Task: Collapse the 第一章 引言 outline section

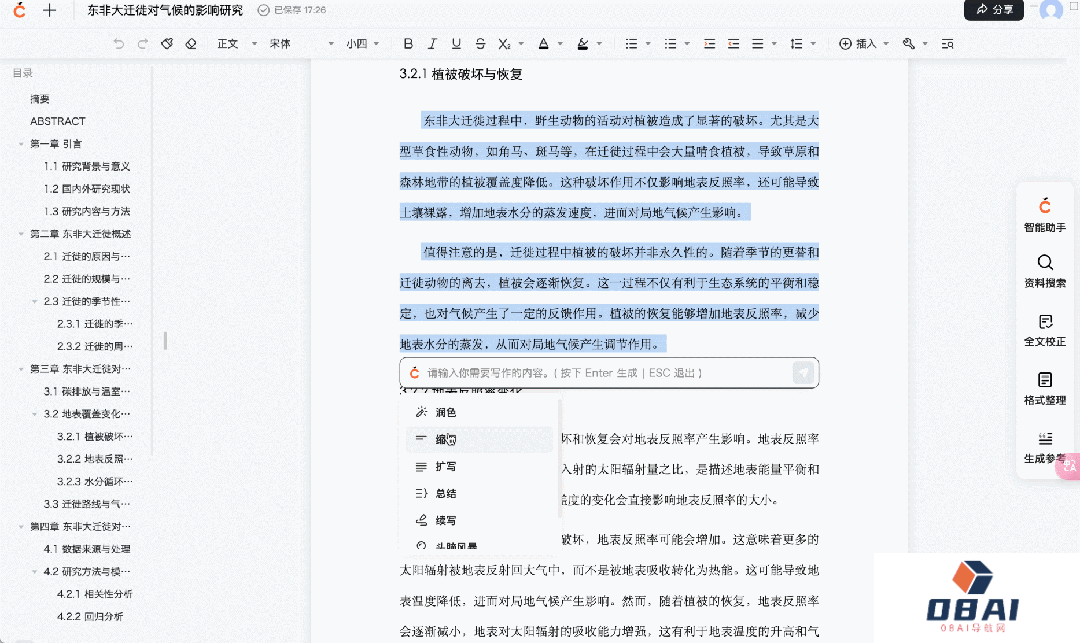Action: (x=21, y=144)
